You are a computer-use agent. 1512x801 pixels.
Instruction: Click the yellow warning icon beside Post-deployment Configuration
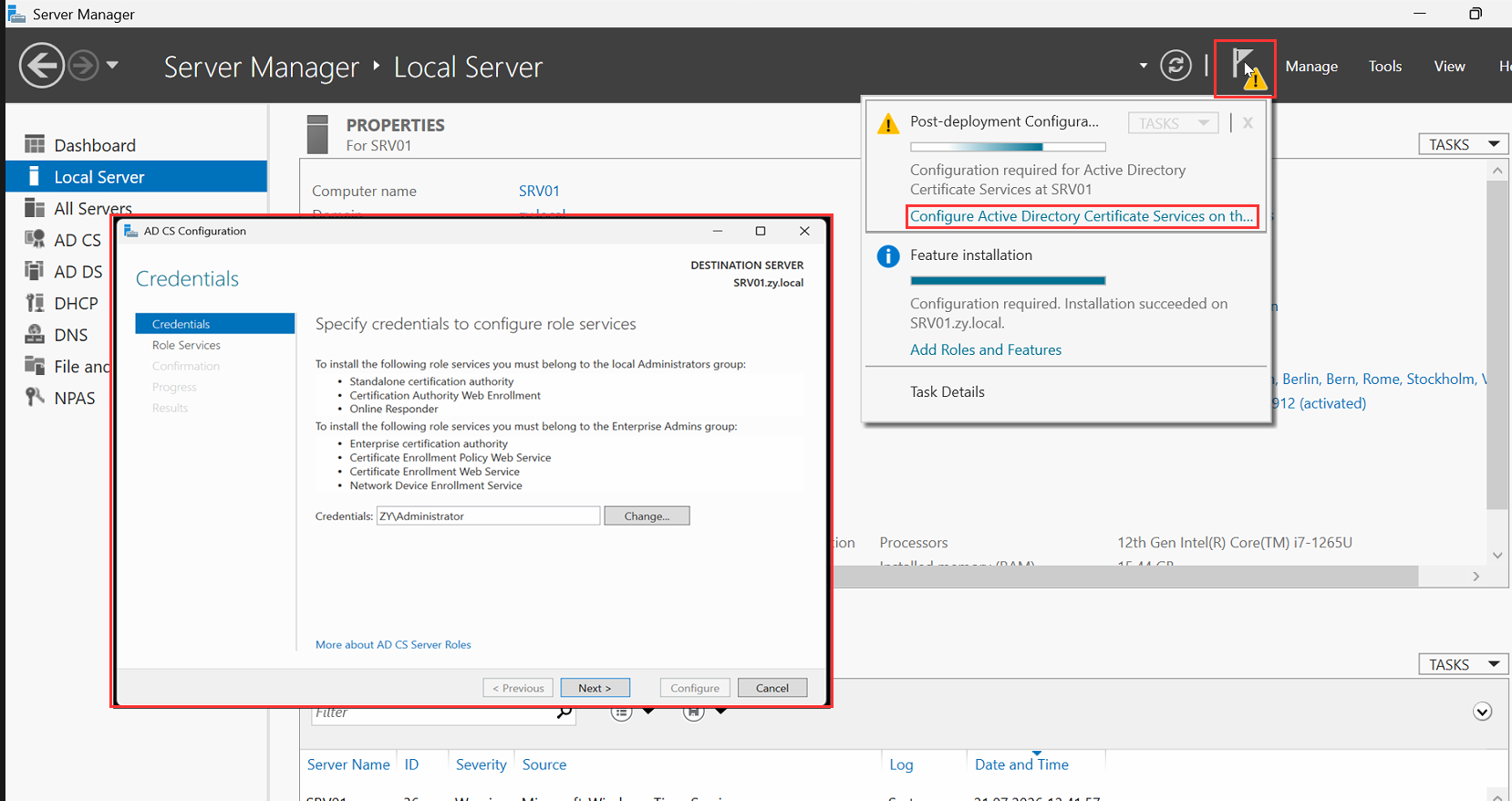coord(887,124)
